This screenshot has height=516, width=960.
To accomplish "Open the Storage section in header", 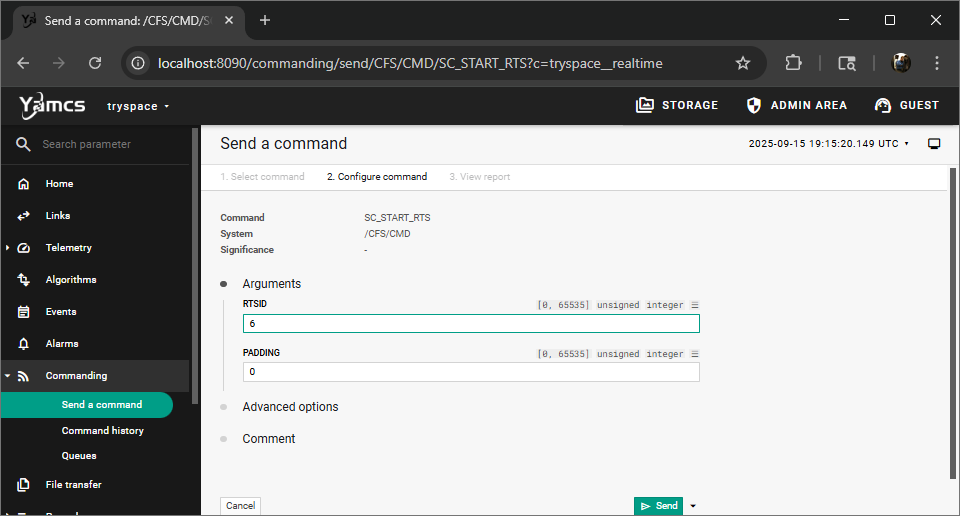I will (677, 105).
